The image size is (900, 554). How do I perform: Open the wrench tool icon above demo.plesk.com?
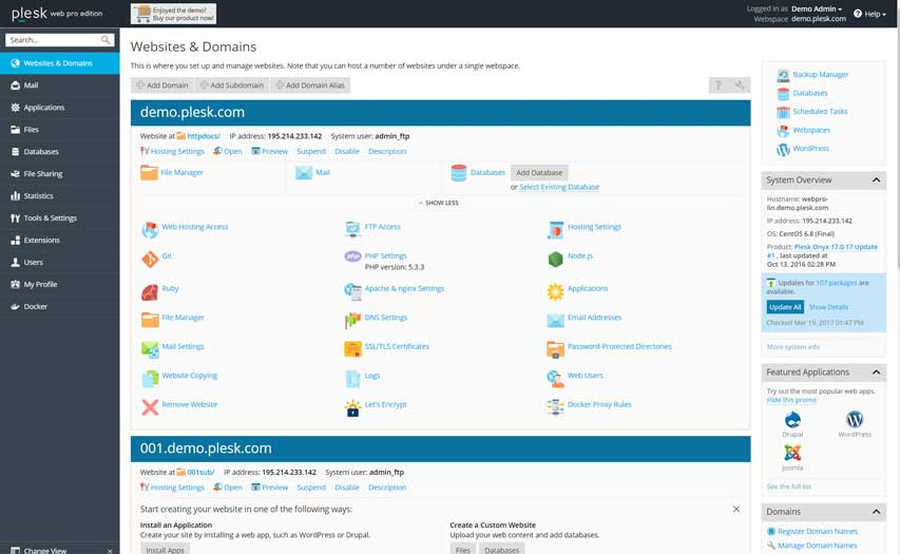pos(740,86)
